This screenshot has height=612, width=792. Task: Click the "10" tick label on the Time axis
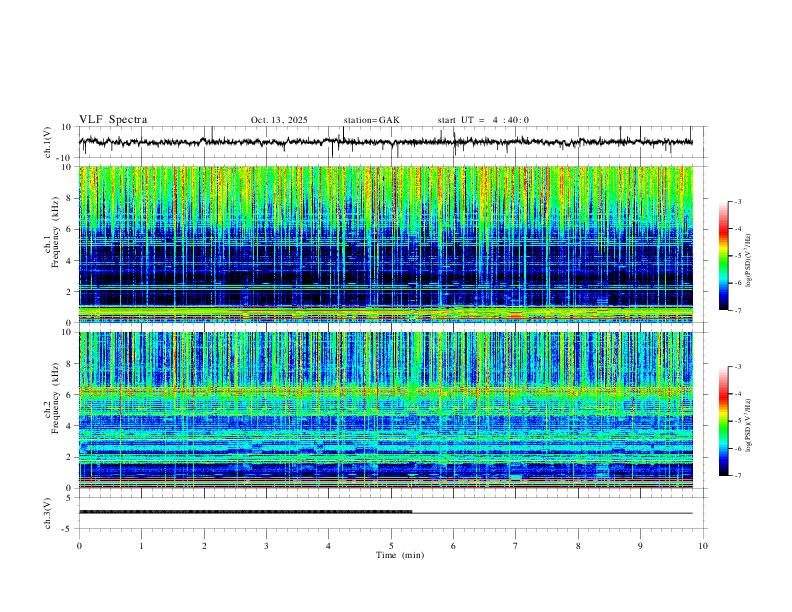coord(703,546)
